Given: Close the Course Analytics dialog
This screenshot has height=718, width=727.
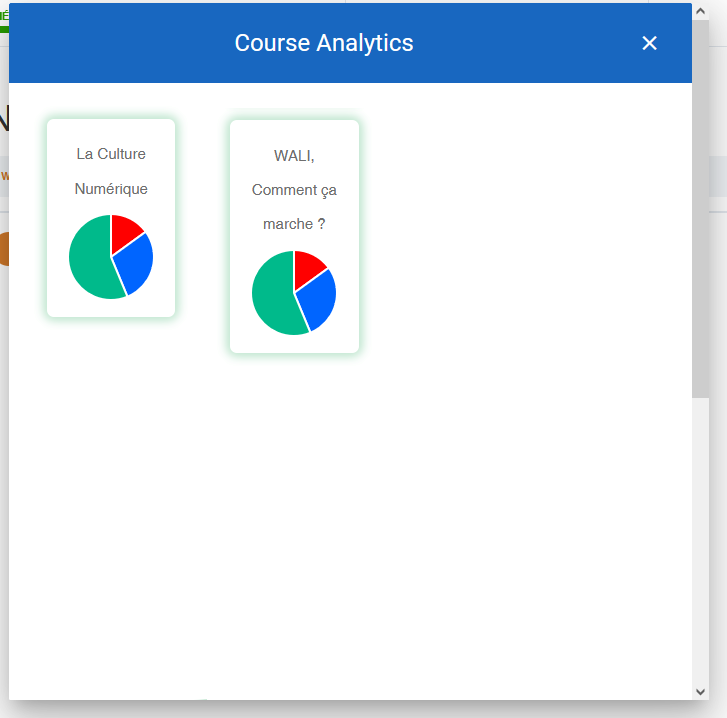Looking at the screenshot, I should pyautogui.click(x=649, y=43).
